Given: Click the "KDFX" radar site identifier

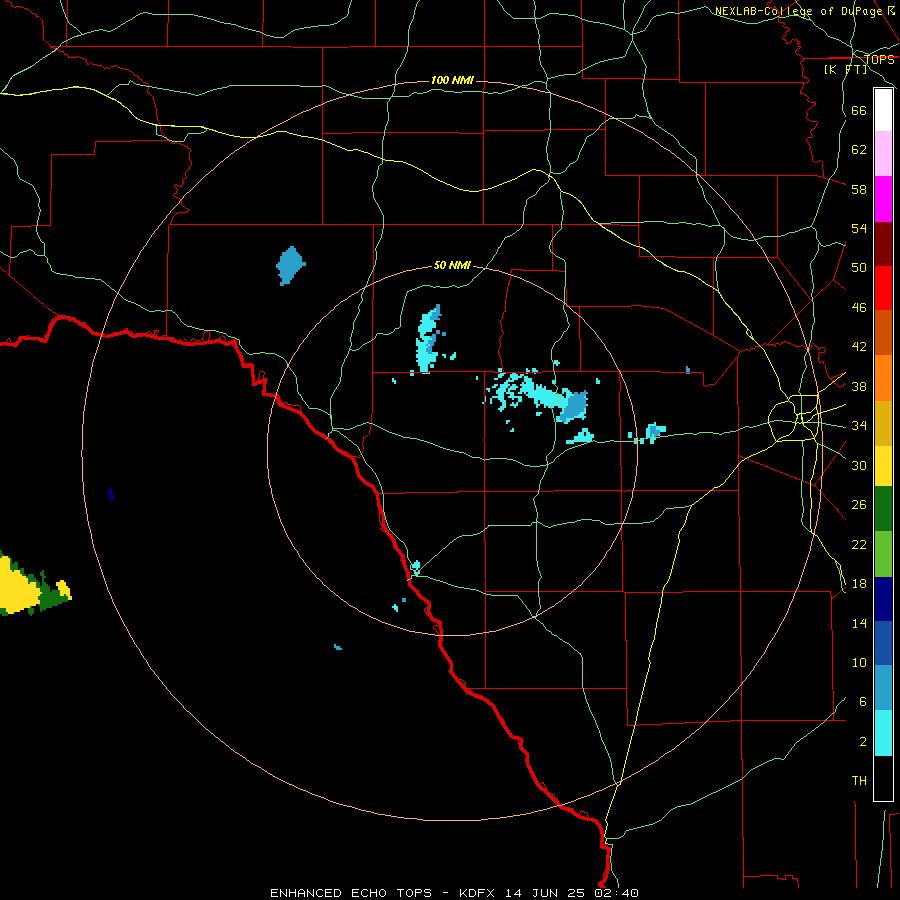Looking at the screenshot, I should click(479, 893).
